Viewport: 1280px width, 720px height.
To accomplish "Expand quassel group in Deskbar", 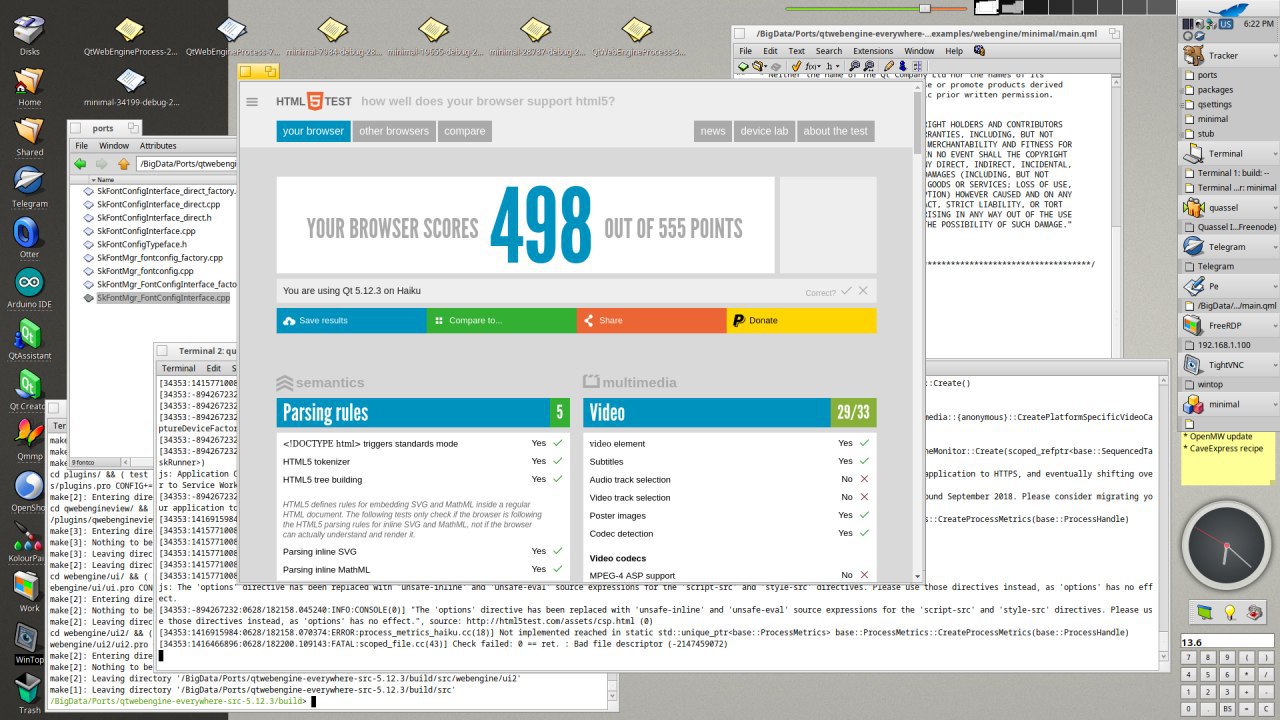I will [1273, 208].
